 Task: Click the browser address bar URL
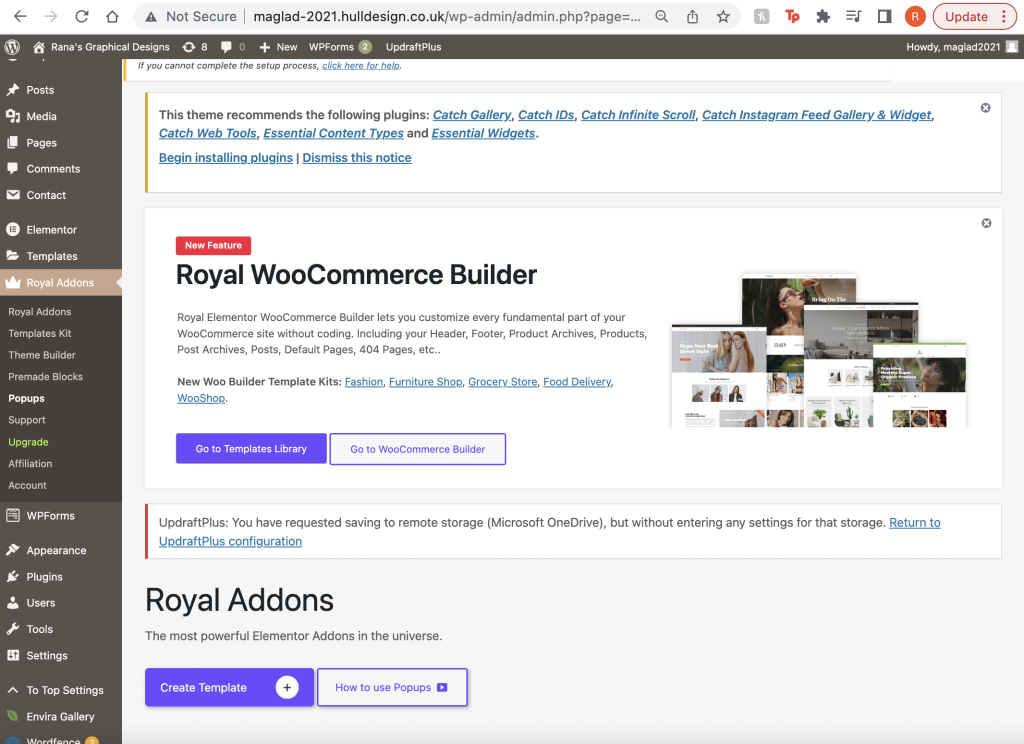pos(447,17)
